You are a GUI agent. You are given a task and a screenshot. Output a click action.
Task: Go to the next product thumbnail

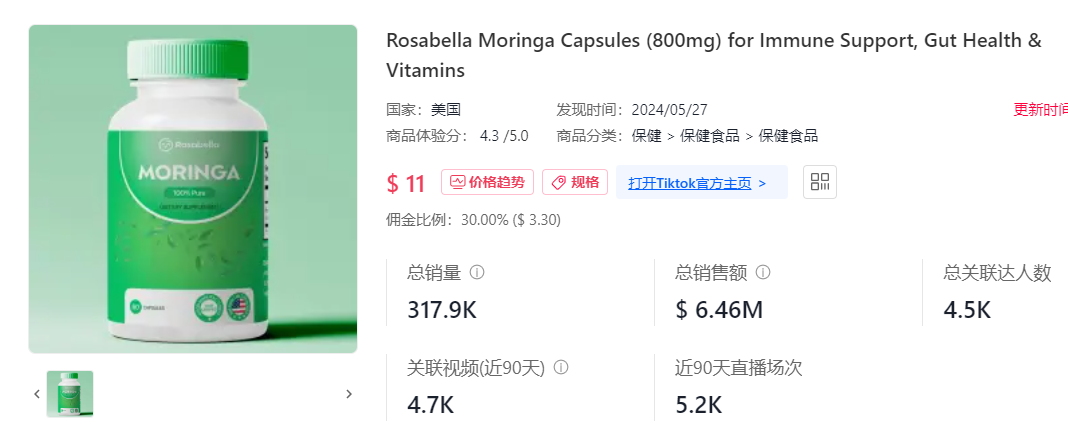349,394
